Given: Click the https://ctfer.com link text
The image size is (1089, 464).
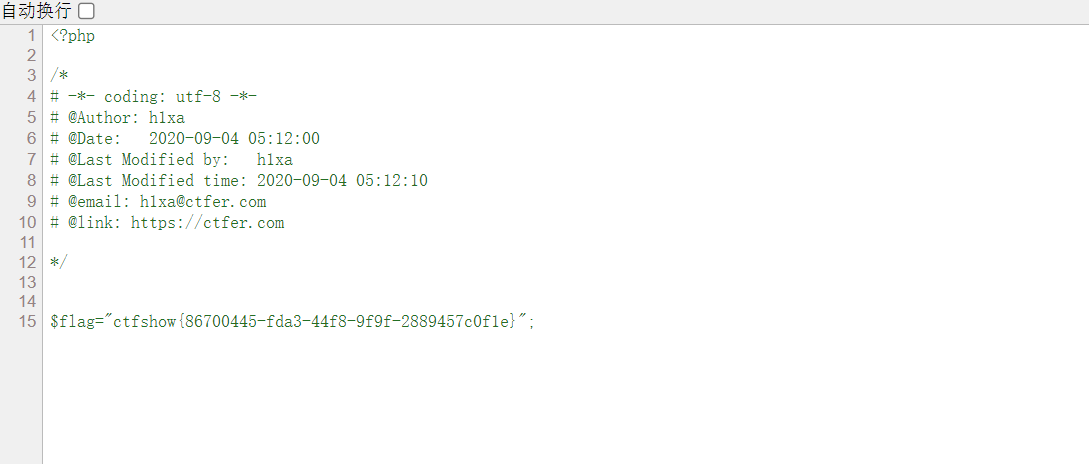Looking at the screenshot, I should click(207, 223).
